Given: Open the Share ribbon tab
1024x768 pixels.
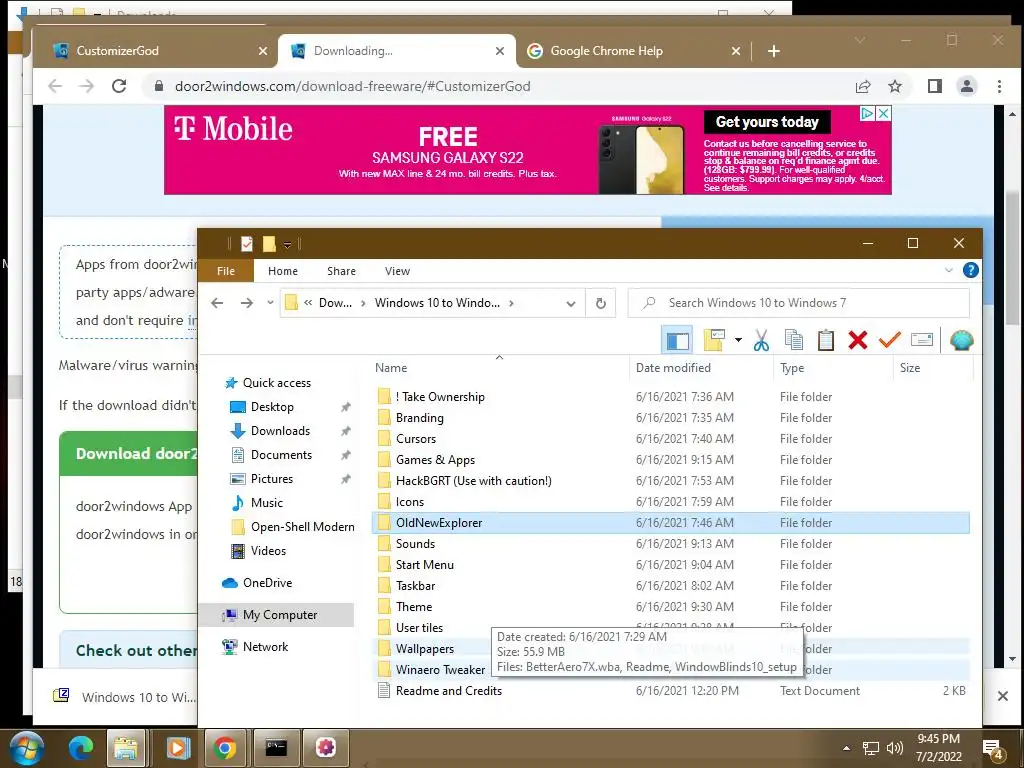Looking at the screenshot, I should click(342, 271).
